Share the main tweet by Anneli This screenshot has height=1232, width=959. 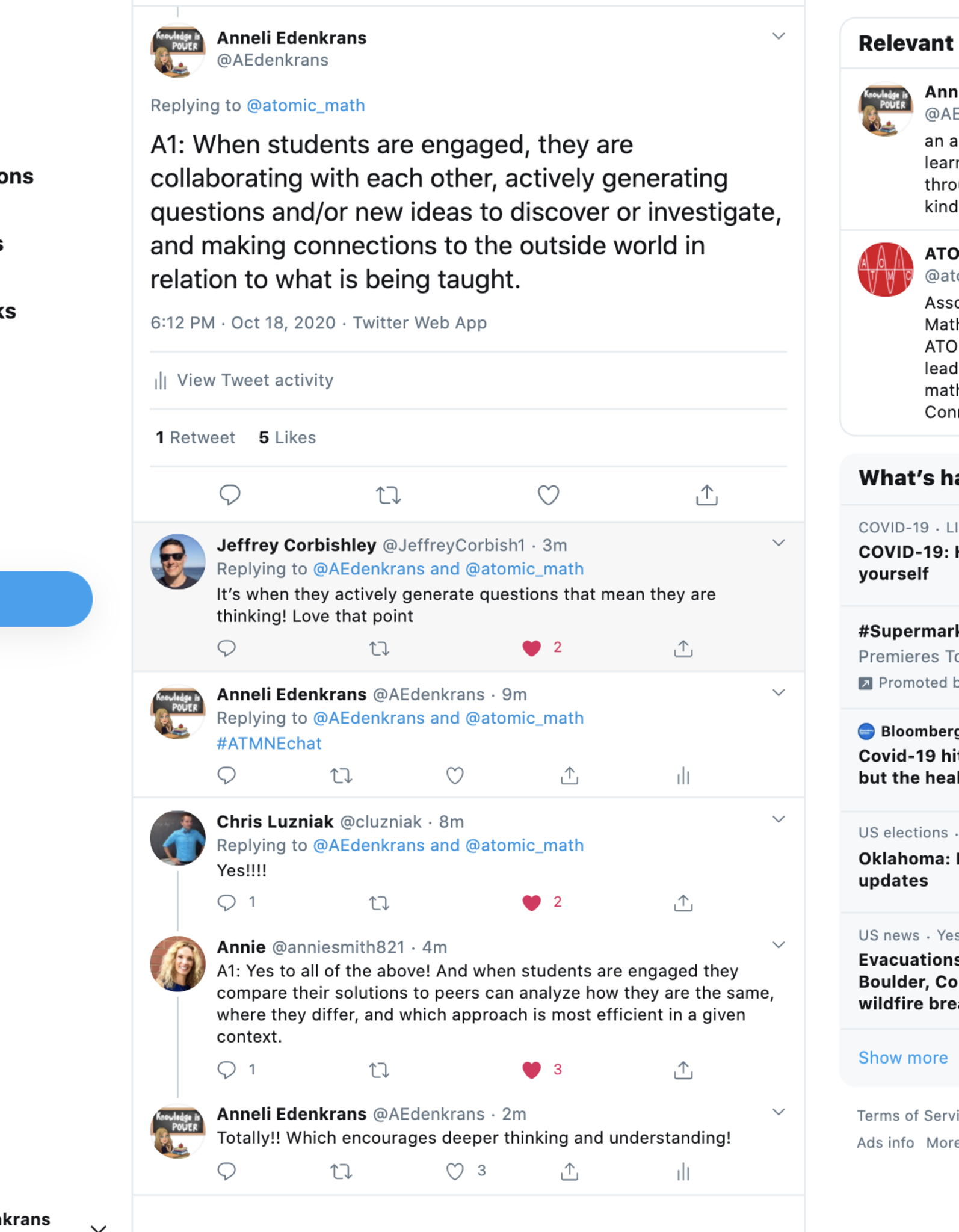706,495
